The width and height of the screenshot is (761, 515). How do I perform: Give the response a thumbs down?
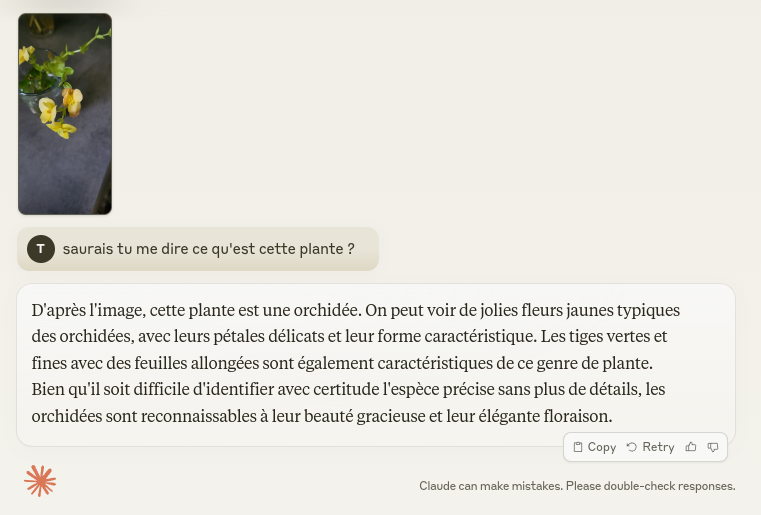click(x=713, y=447)
